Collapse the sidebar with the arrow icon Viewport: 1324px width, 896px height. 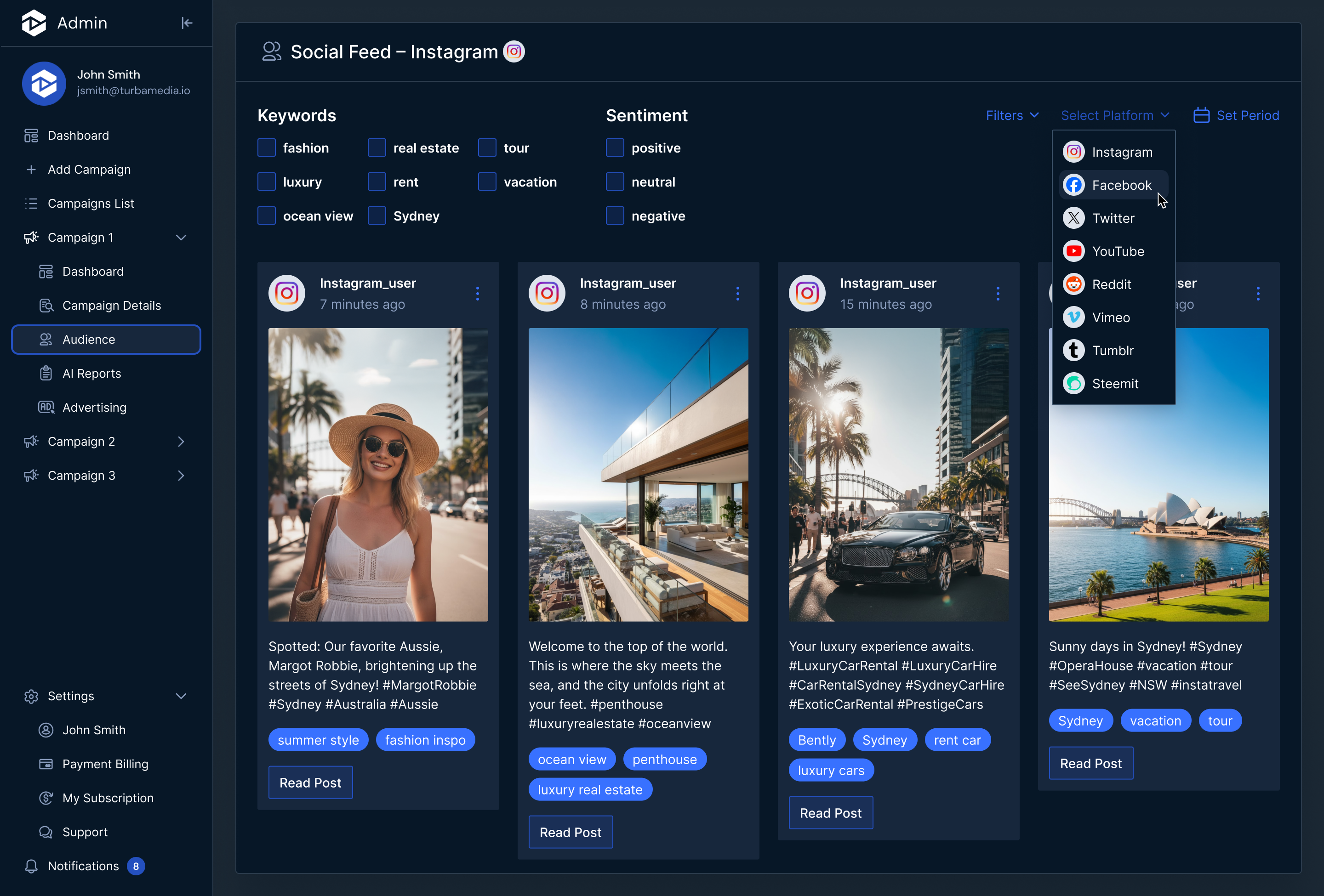(x=187, y=23)
